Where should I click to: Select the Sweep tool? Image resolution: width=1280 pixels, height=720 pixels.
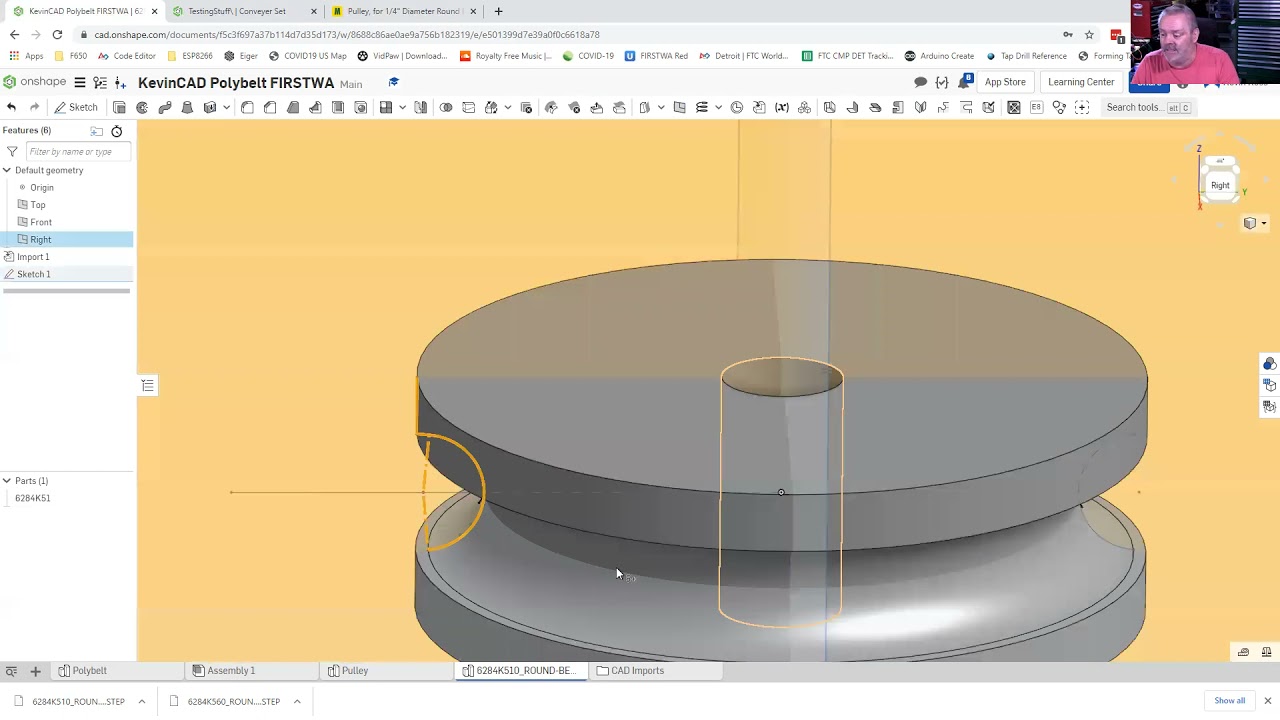click(x=165, y=107)
